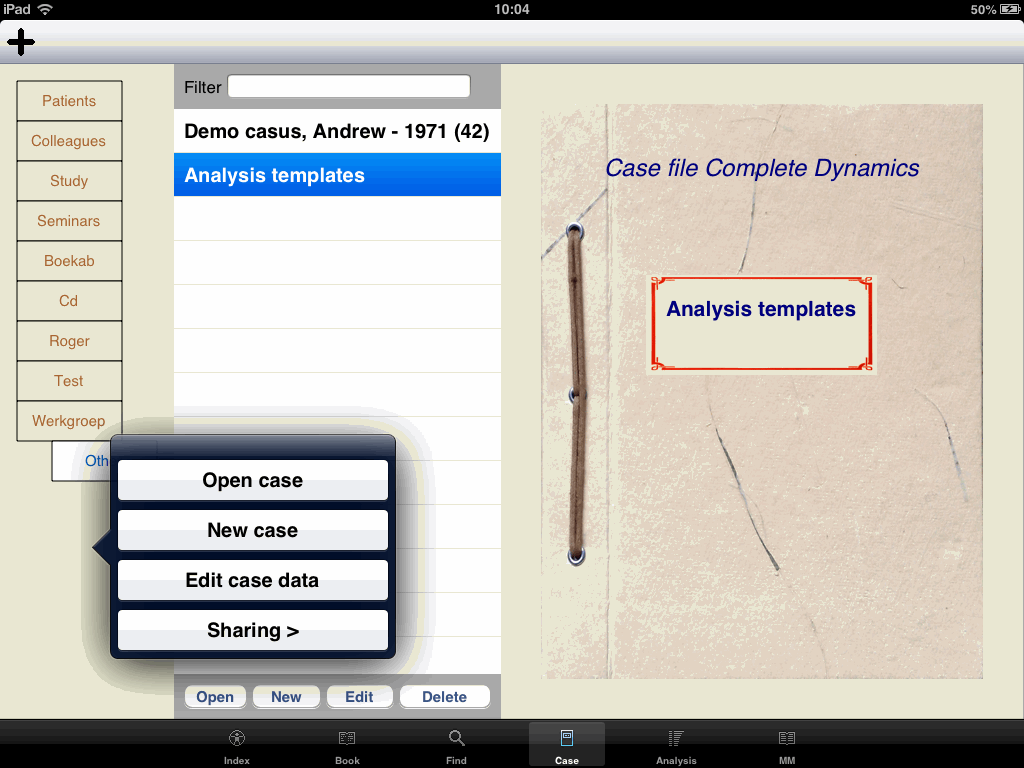1024x768 pixels.
Task: Tap the 10:04 clock in status bar
Action: tap(511, 9)
